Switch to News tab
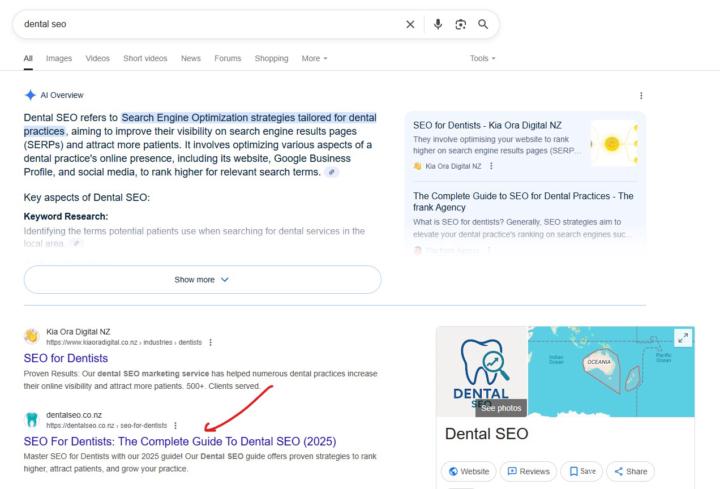This screenshot has width=720, height=489. [191, 58]
